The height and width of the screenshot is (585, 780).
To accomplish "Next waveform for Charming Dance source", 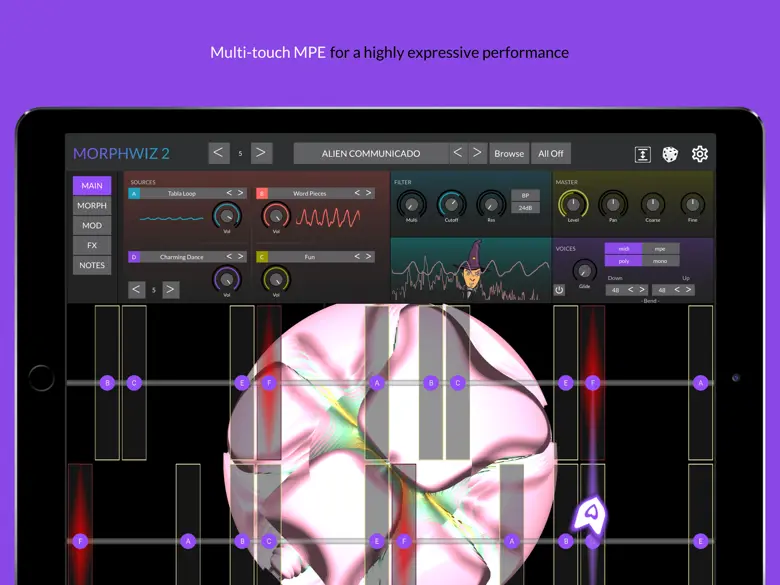I will click(240, 256).
